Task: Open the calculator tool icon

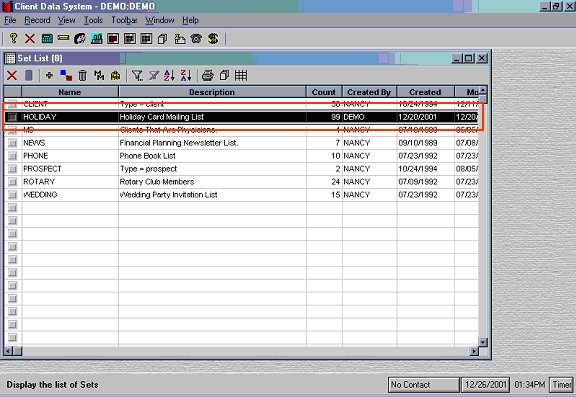Action: coord(47,38)
